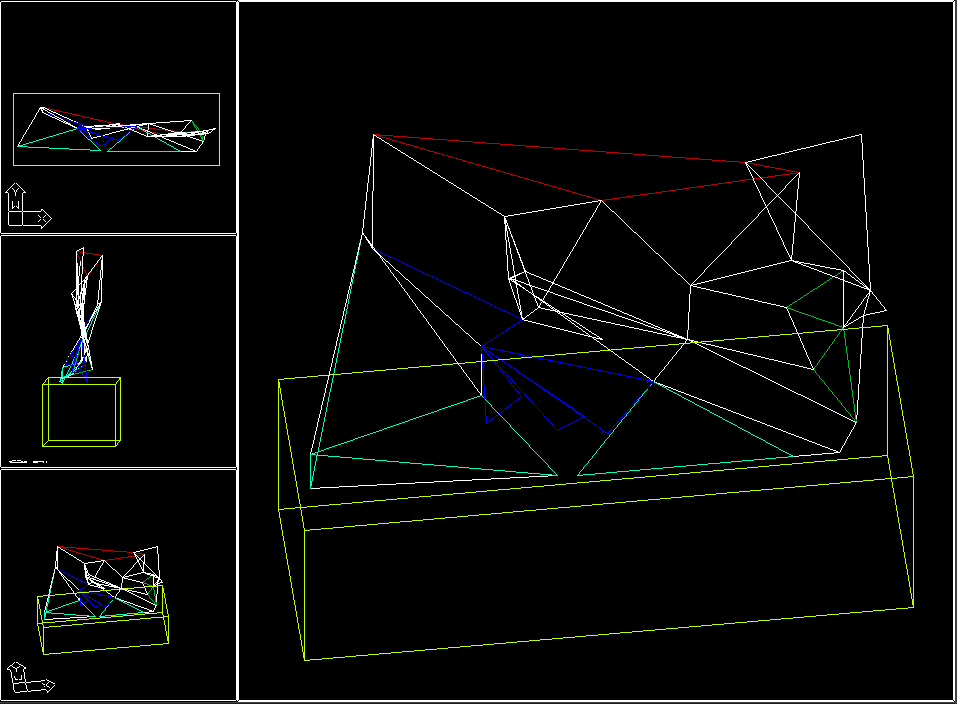Click the X axis arrow of top-left UCS icon

coord(44,217)
